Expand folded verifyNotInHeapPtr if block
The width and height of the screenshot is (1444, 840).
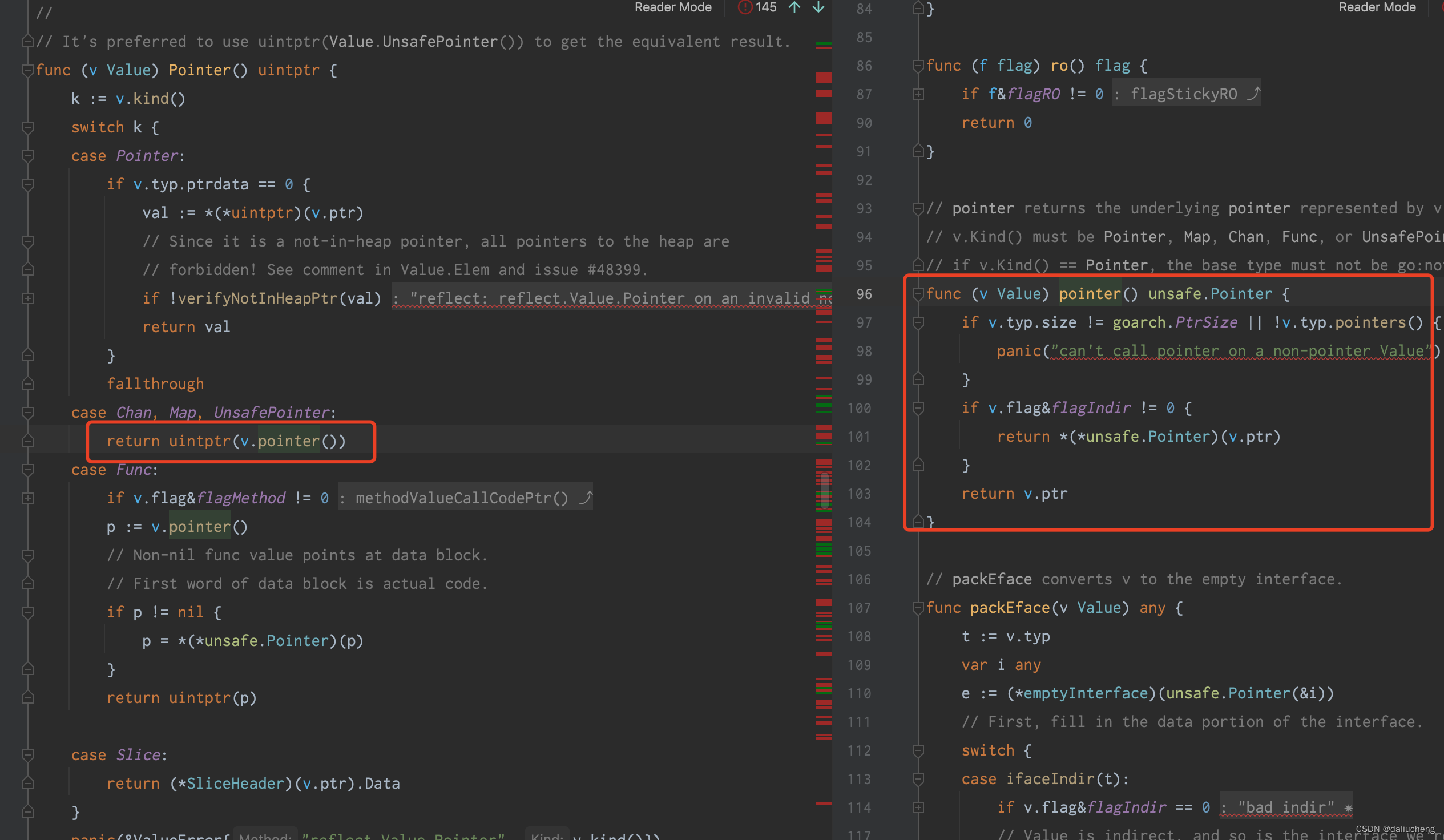27,298
